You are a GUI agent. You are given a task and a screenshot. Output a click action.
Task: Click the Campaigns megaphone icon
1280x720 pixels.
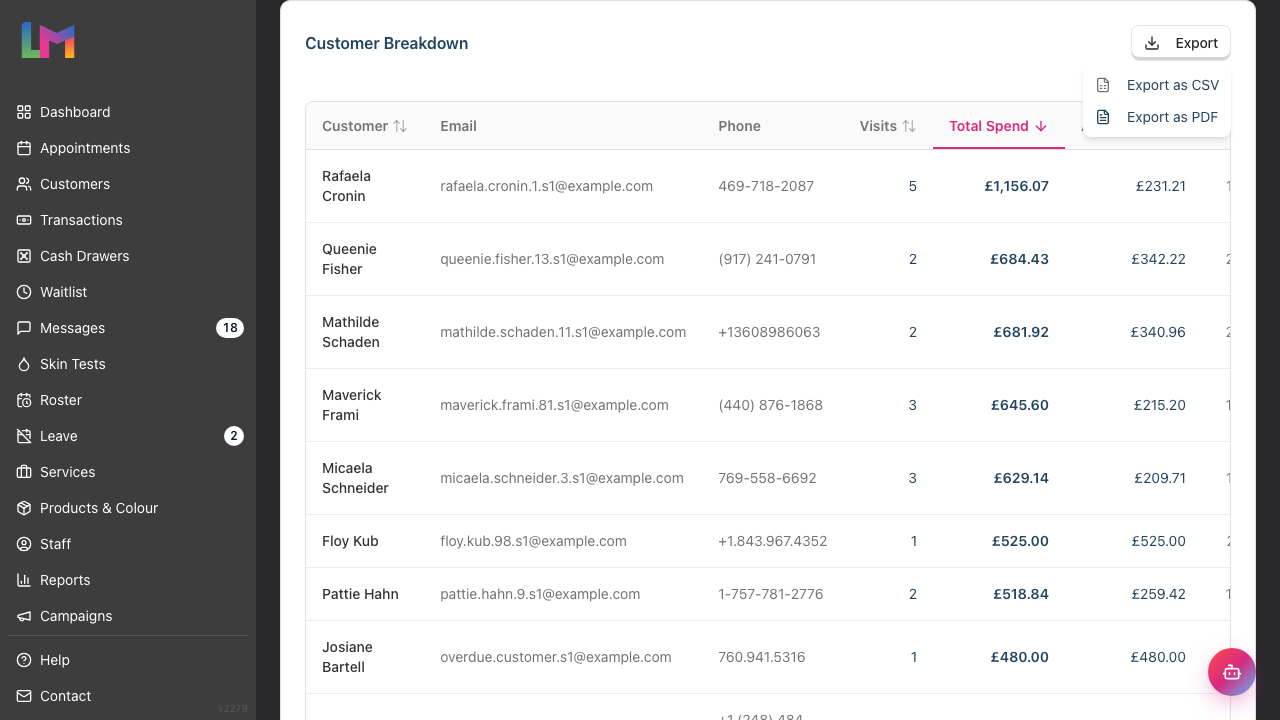click(24, 616)
